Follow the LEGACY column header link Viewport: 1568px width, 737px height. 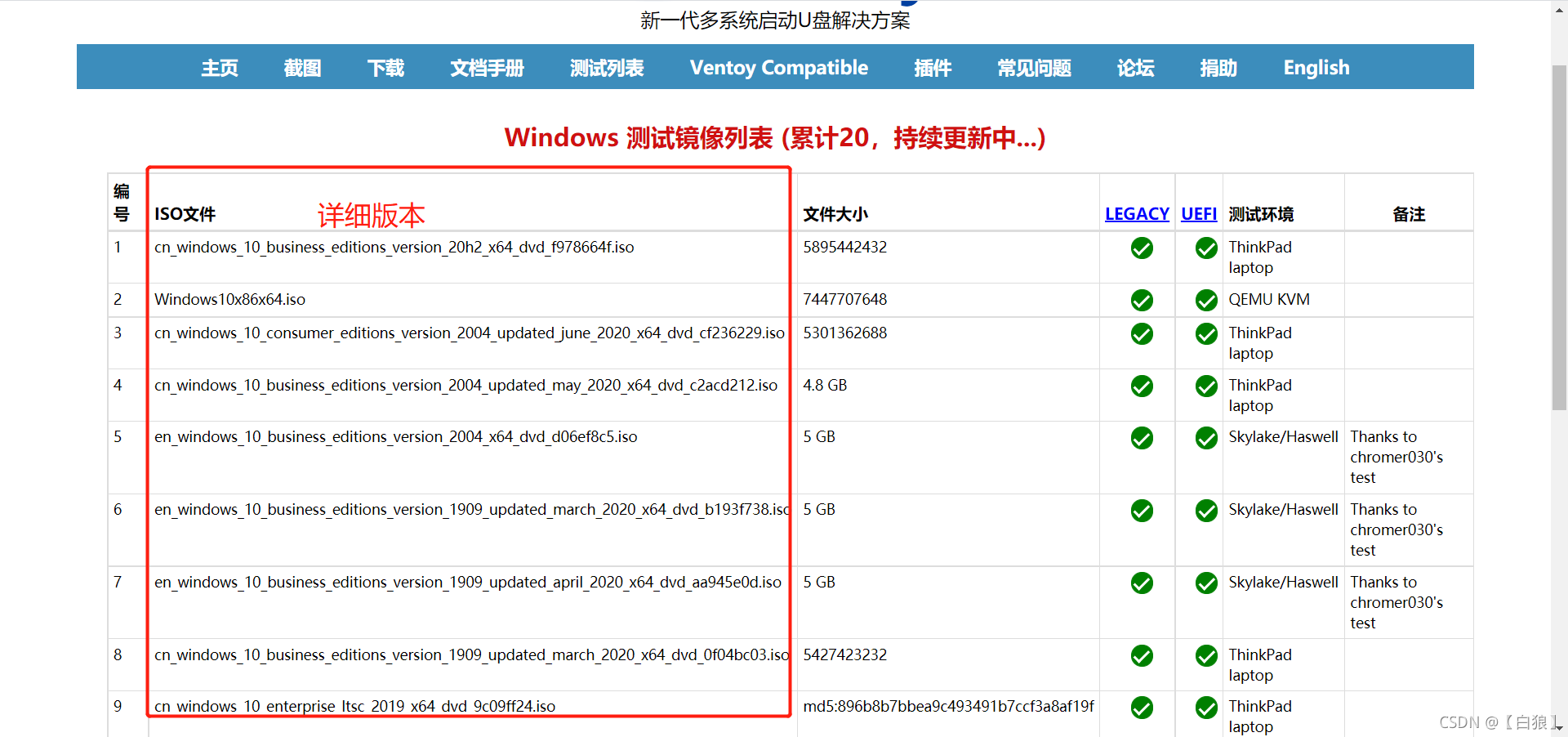pyautogui.click(x=1137, y=214)
